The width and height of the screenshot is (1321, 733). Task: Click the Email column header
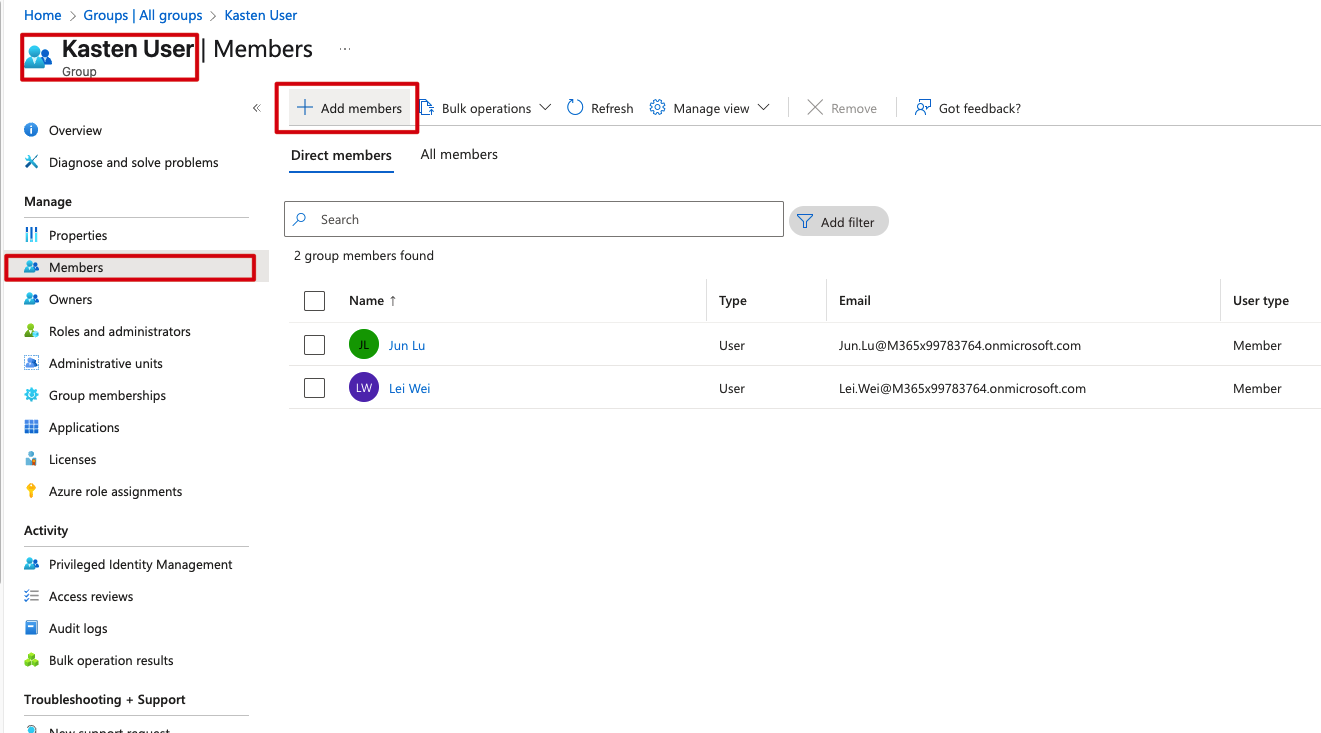(855, 300)
